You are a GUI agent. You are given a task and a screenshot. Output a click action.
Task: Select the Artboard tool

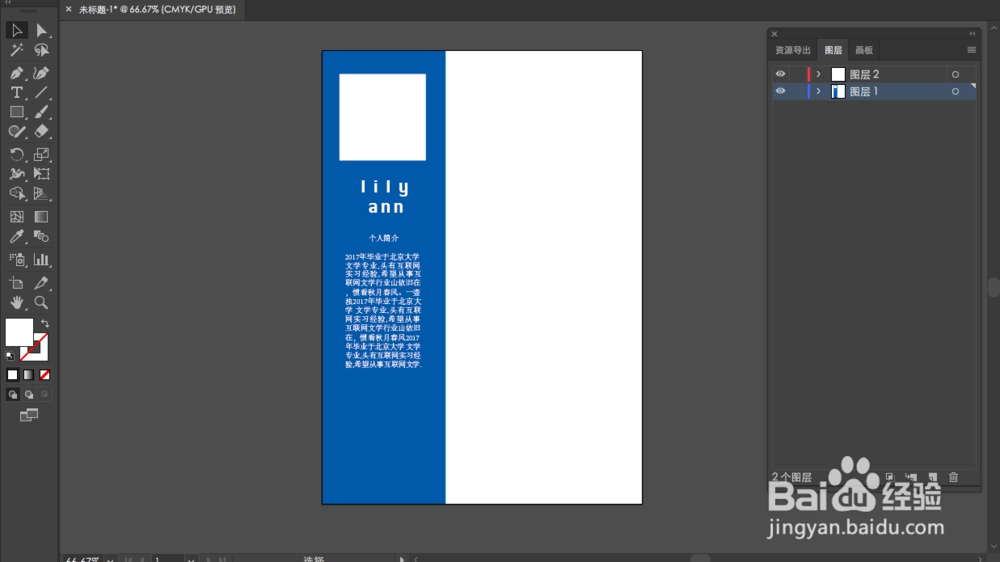(17, 283)
